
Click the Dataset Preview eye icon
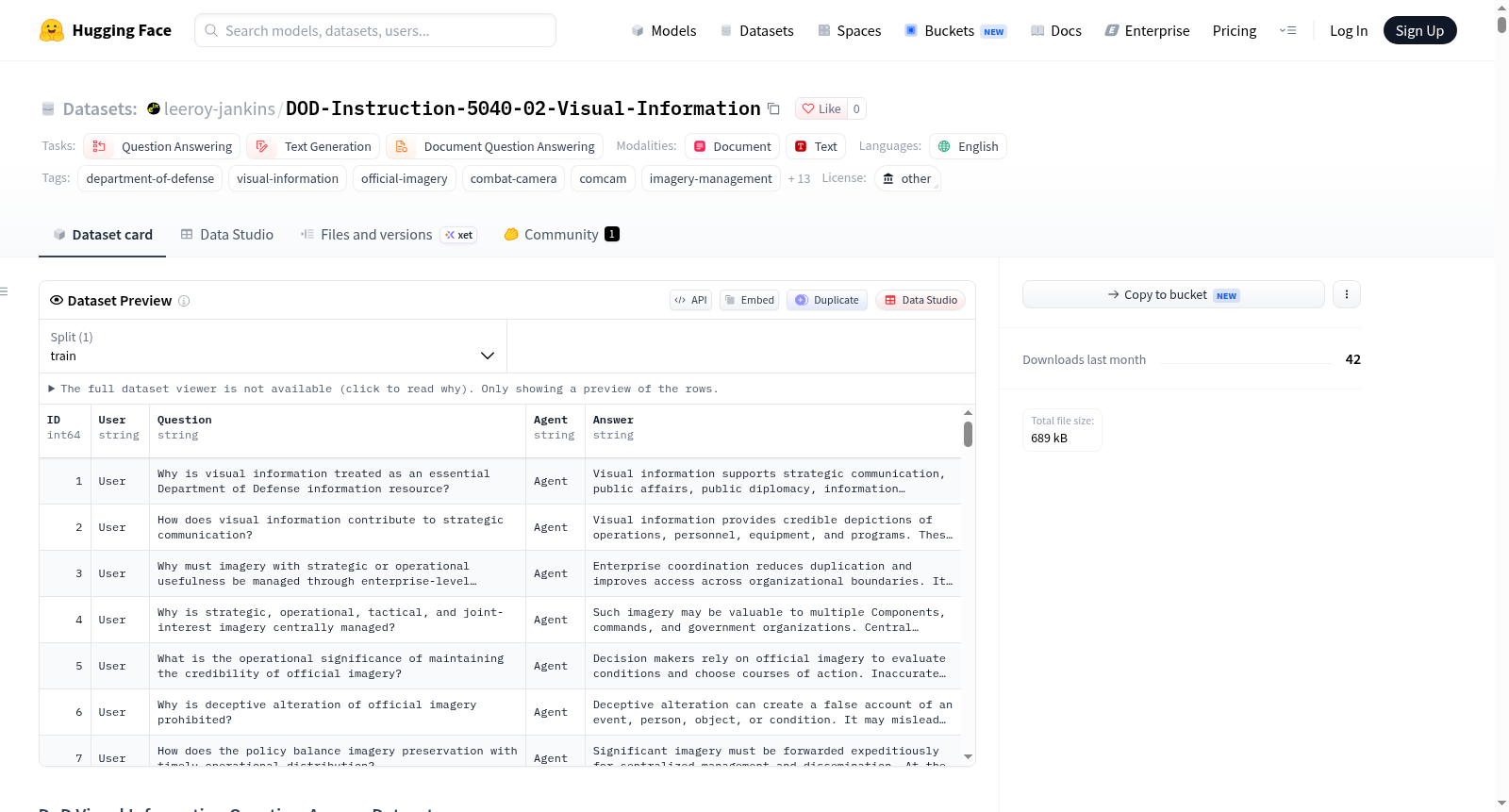click(57, 300)
